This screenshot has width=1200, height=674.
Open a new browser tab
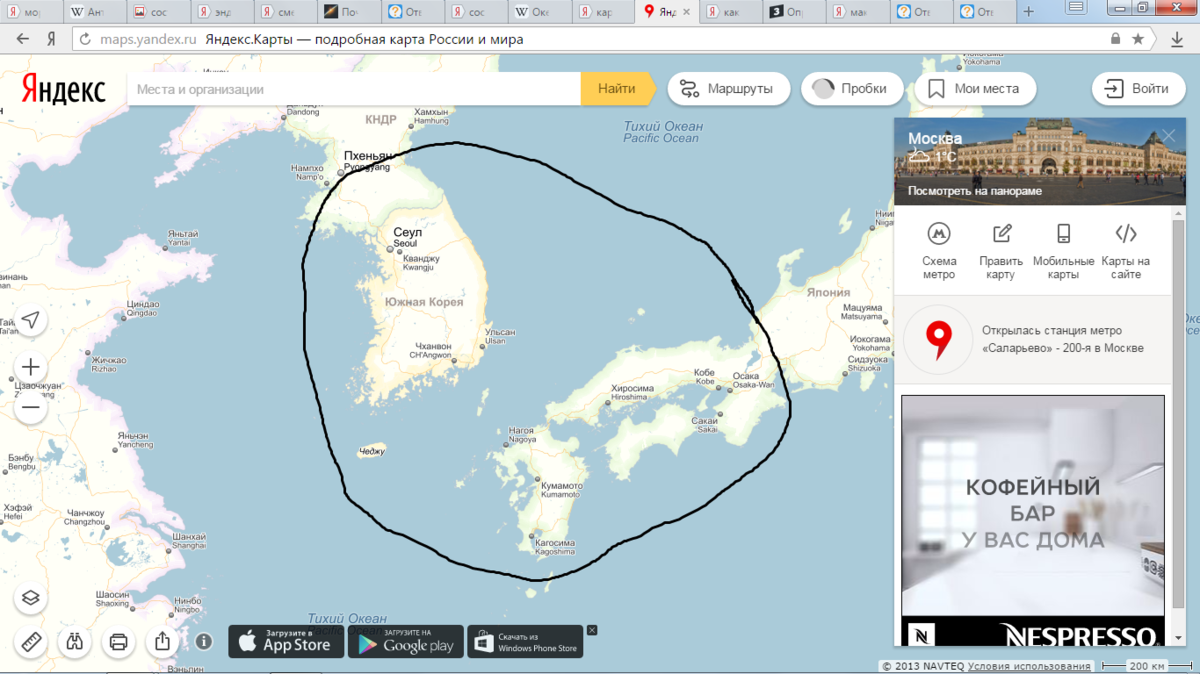(x=1029, y=12)
